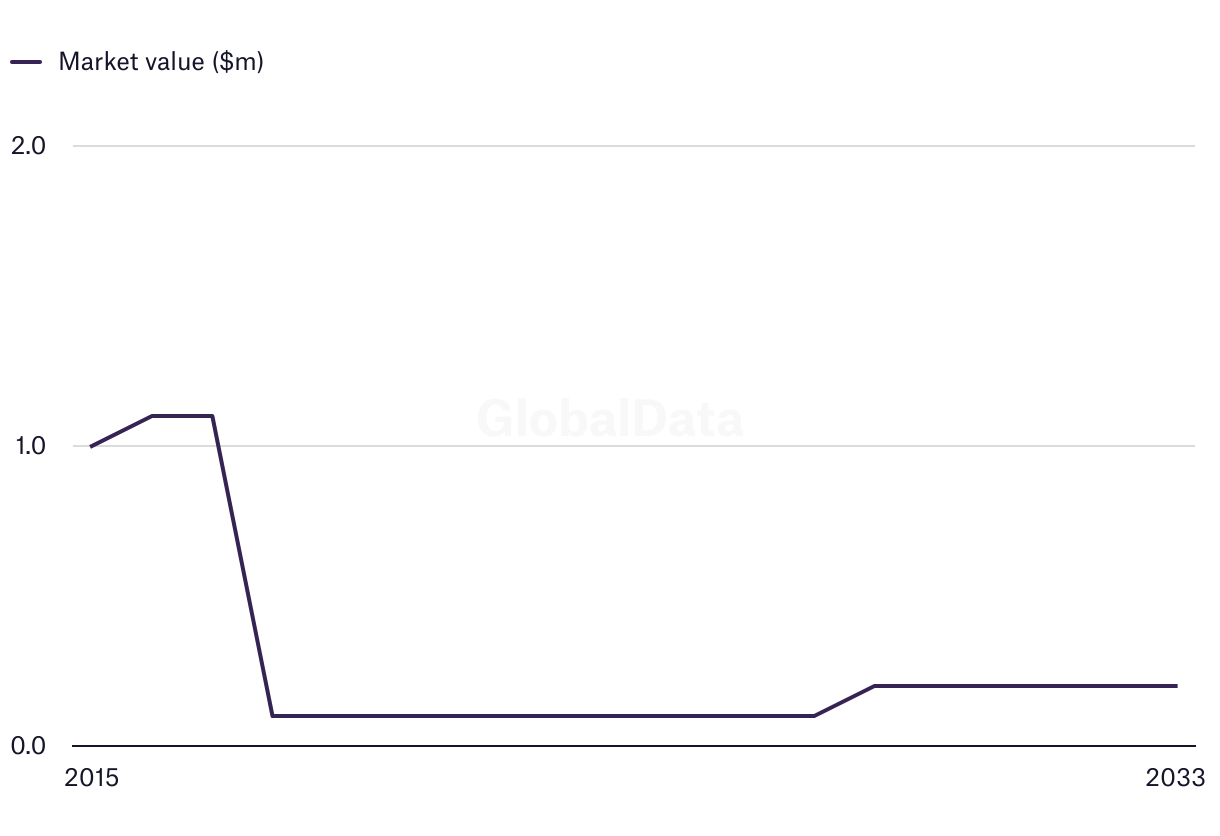Click the GlobalData watermark text

click(x=610, y=419)
